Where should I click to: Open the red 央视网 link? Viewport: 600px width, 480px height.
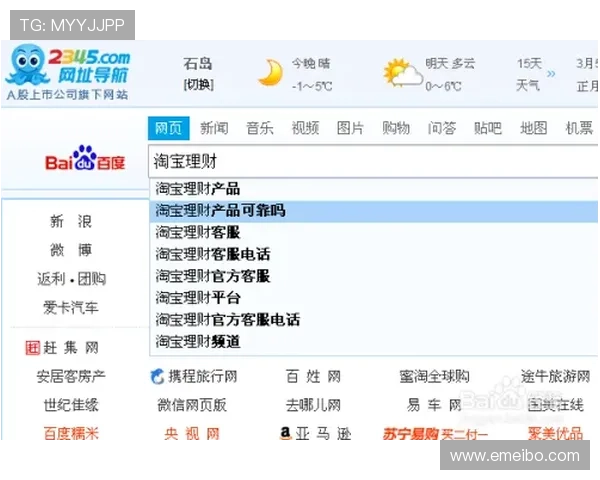pos(192,434)
